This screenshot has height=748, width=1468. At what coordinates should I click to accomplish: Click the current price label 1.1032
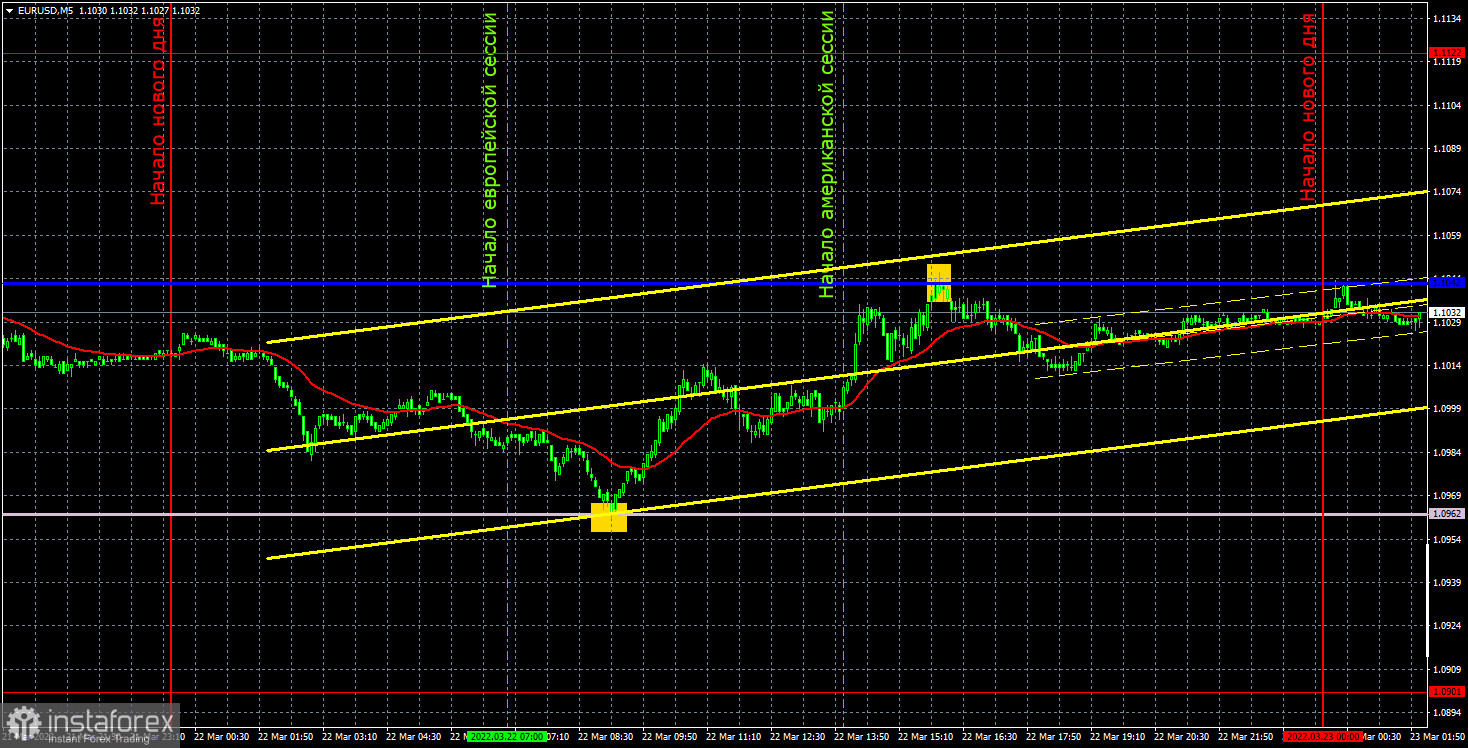[x=1447, y=312]
